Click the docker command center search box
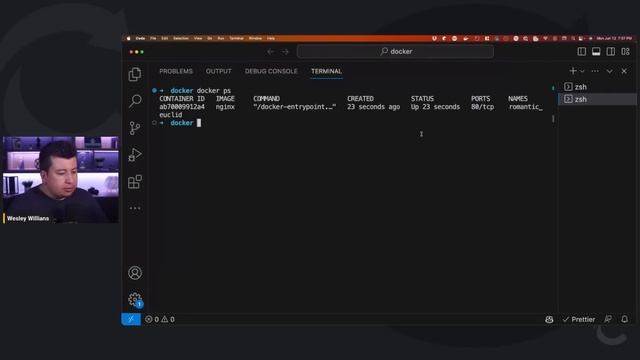The width and height of the screenshot is (640, 360). coord(395,51)
